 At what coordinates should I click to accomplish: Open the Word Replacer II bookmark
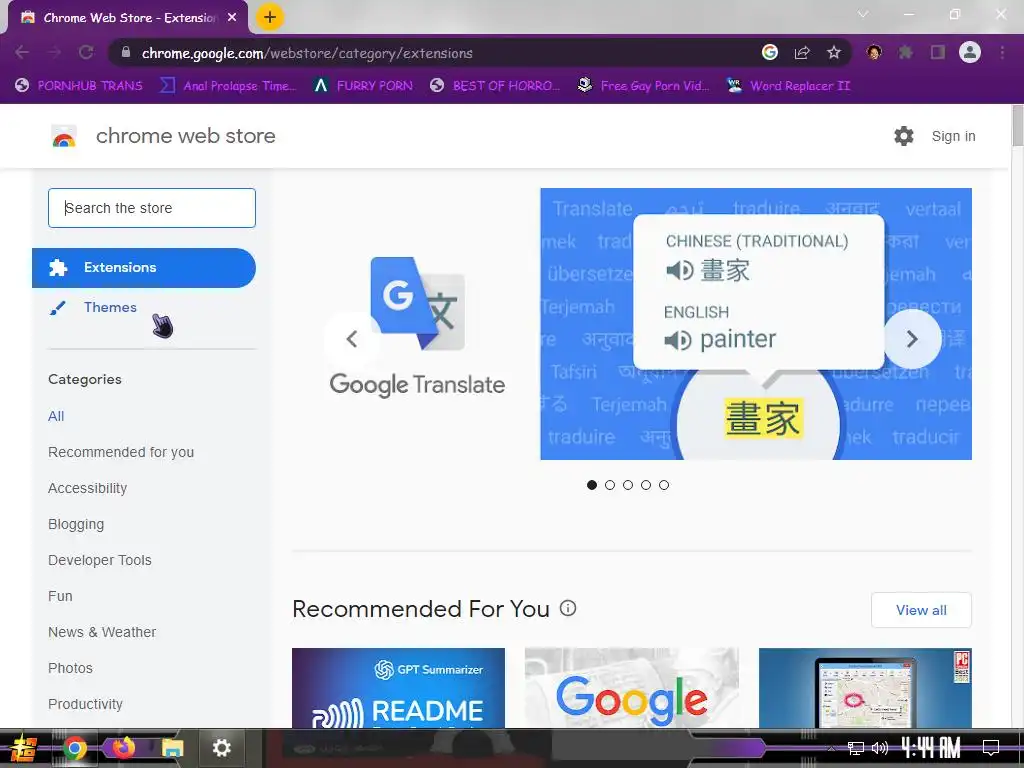(788, 86)
